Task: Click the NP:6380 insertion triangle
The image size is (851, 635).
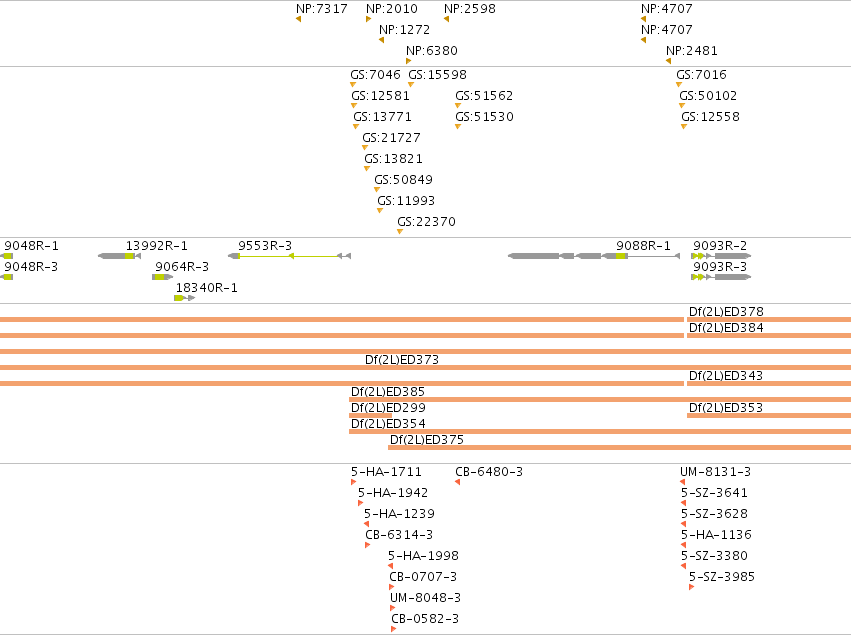Action: pos(409,61)
